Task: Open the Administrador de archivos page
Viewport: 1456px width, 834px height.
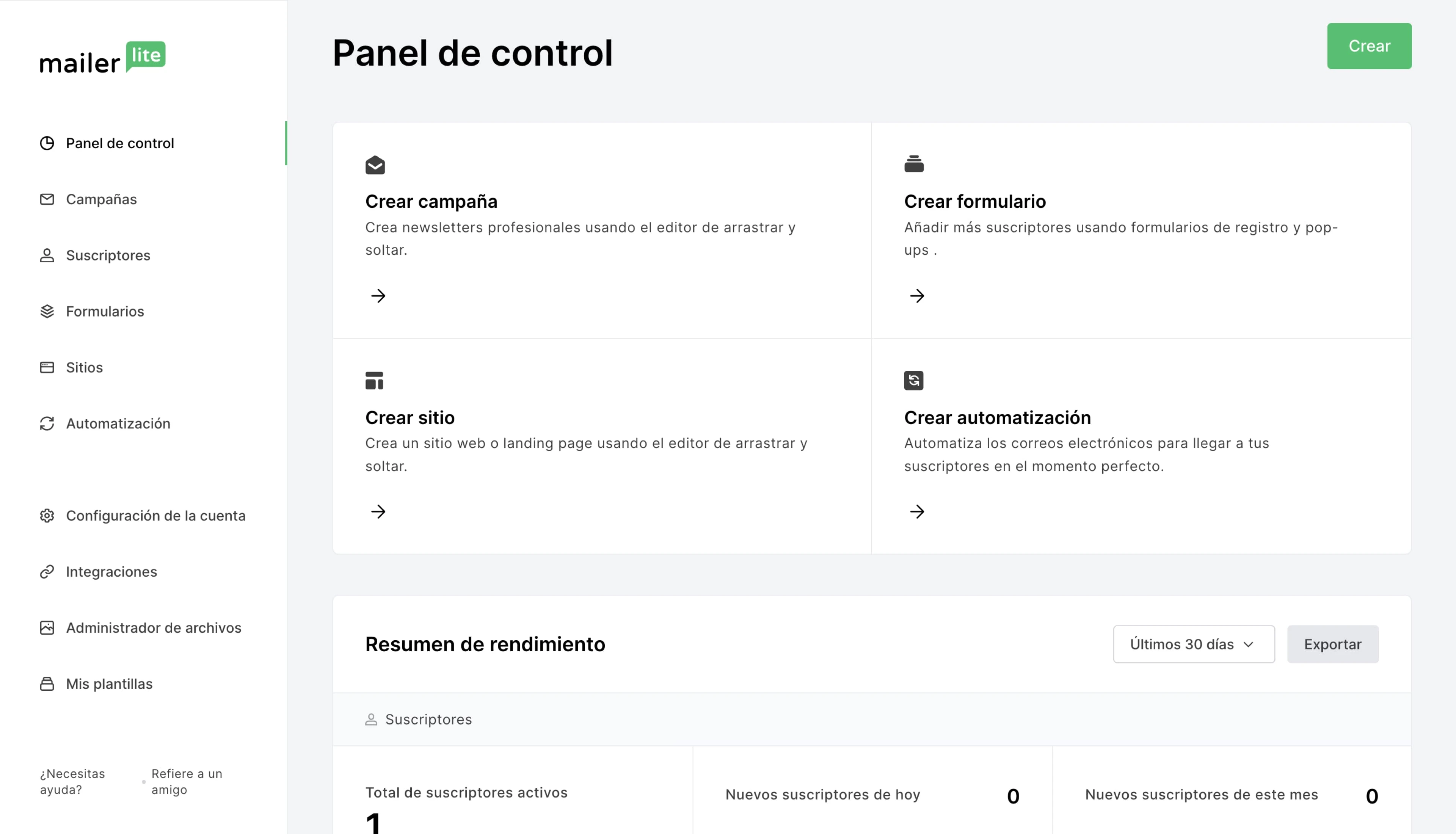Action: click(x=154, y=628)
